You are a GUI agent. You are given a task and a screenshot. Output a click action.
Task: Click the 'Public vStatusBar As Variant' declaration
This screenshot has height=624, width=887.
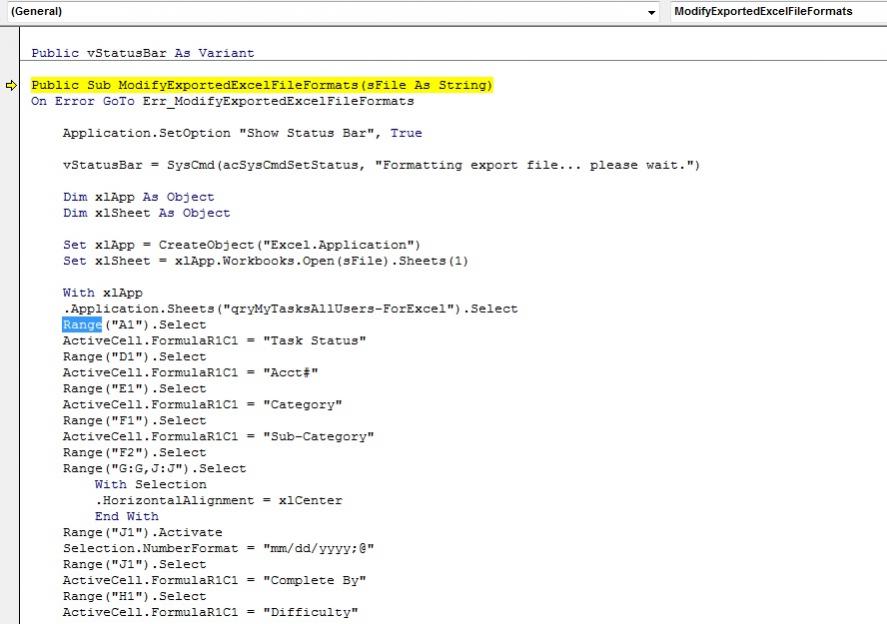pyautogui.click(x=143, y=53)
